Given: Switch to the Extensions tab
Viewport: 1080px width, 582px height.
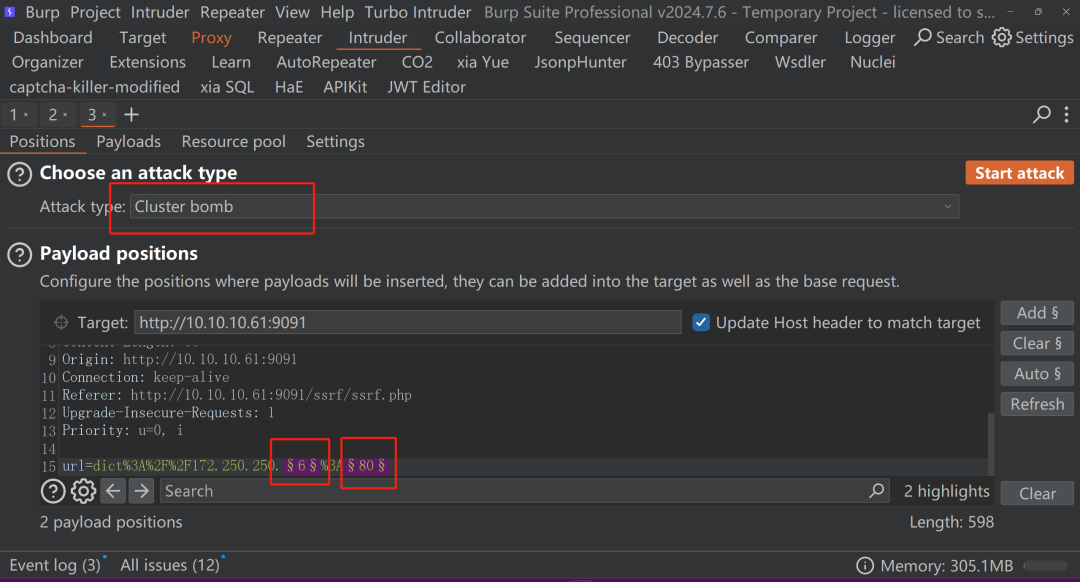Looking at the screenshot, I should [x=147, y=63].
